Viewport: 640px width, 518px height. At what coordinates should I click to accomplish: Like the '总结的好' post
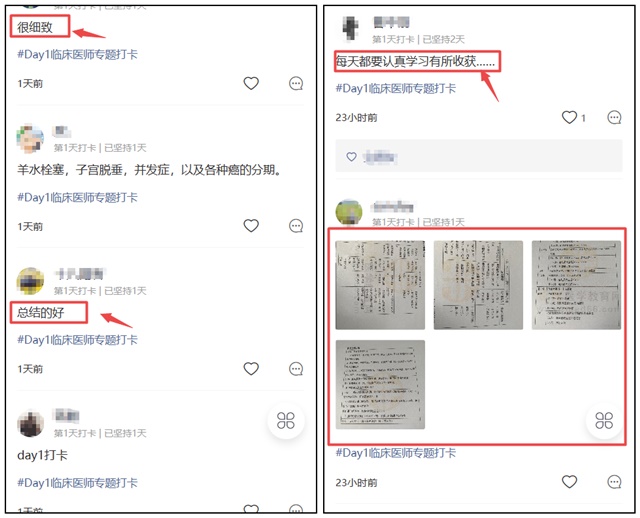click(251, 369)
